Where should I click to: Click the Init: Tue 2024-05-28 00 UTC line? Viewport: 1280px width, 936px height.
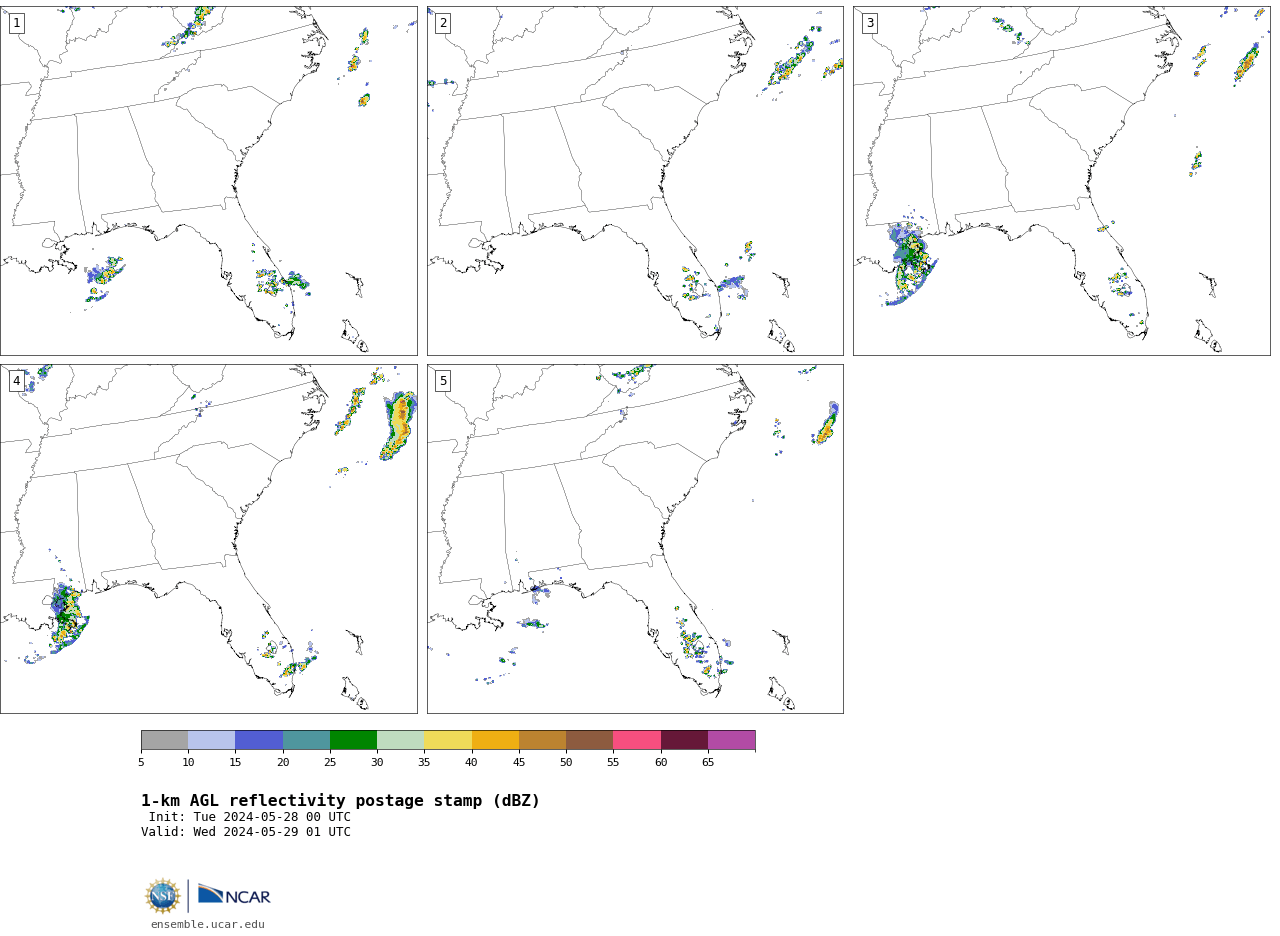[x=250, y=817]
